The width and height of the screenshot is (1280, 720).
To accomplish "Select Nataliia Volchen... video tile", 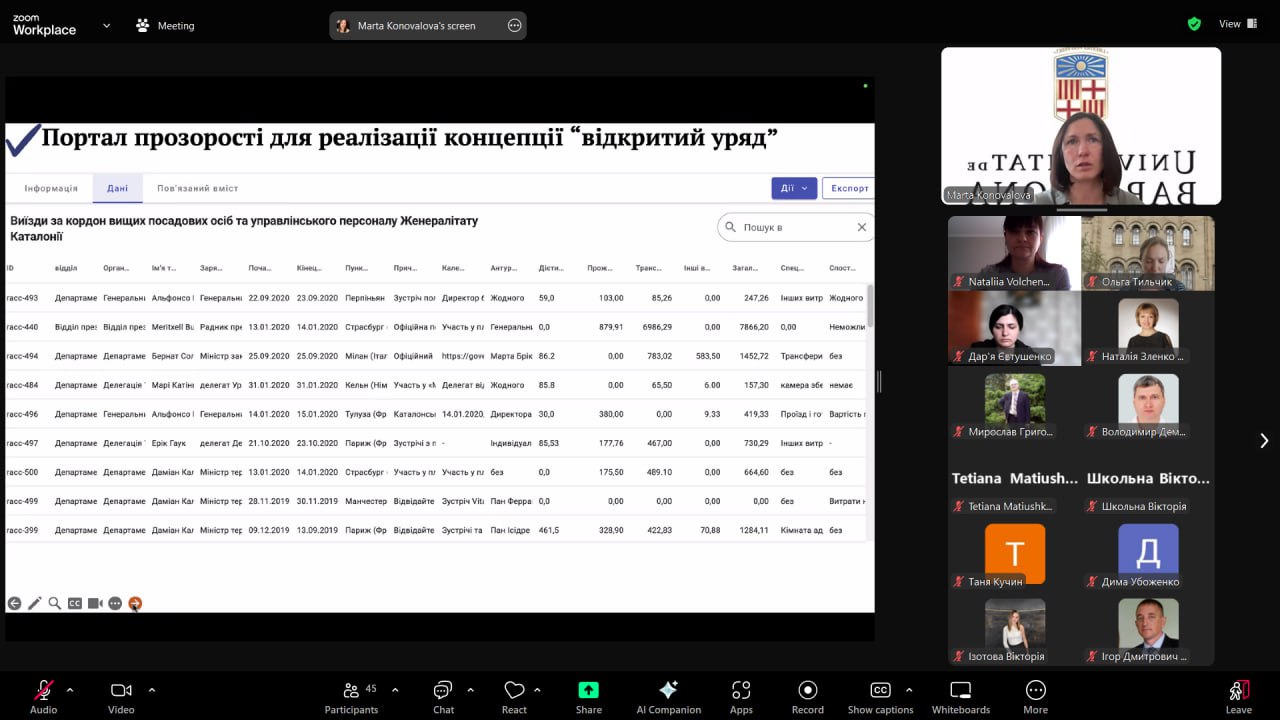I will tap(1014, 253).
